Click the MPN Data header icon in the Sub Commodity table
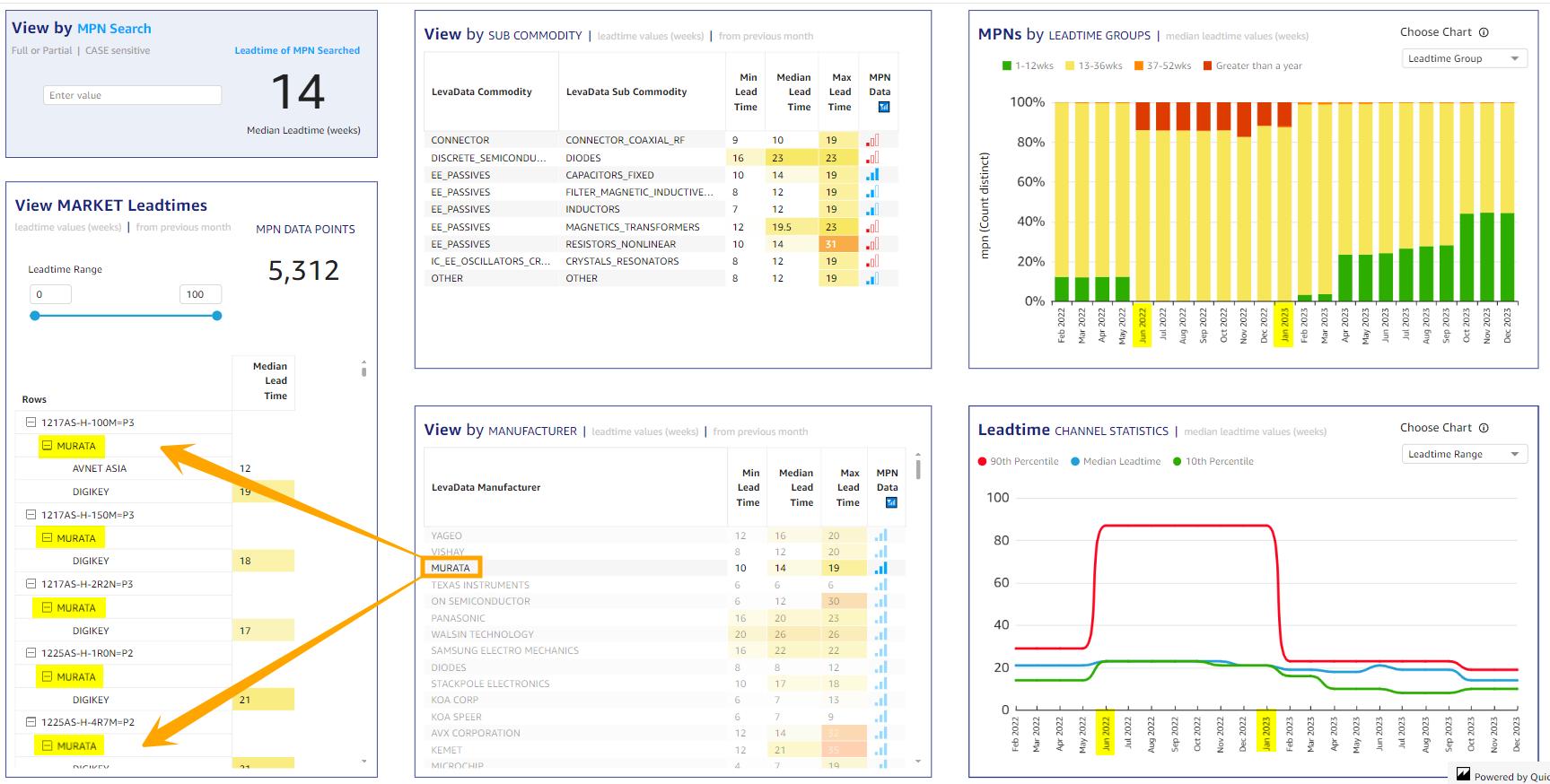The width and height of the screenshot is (1550, 784). click(883, 108)
